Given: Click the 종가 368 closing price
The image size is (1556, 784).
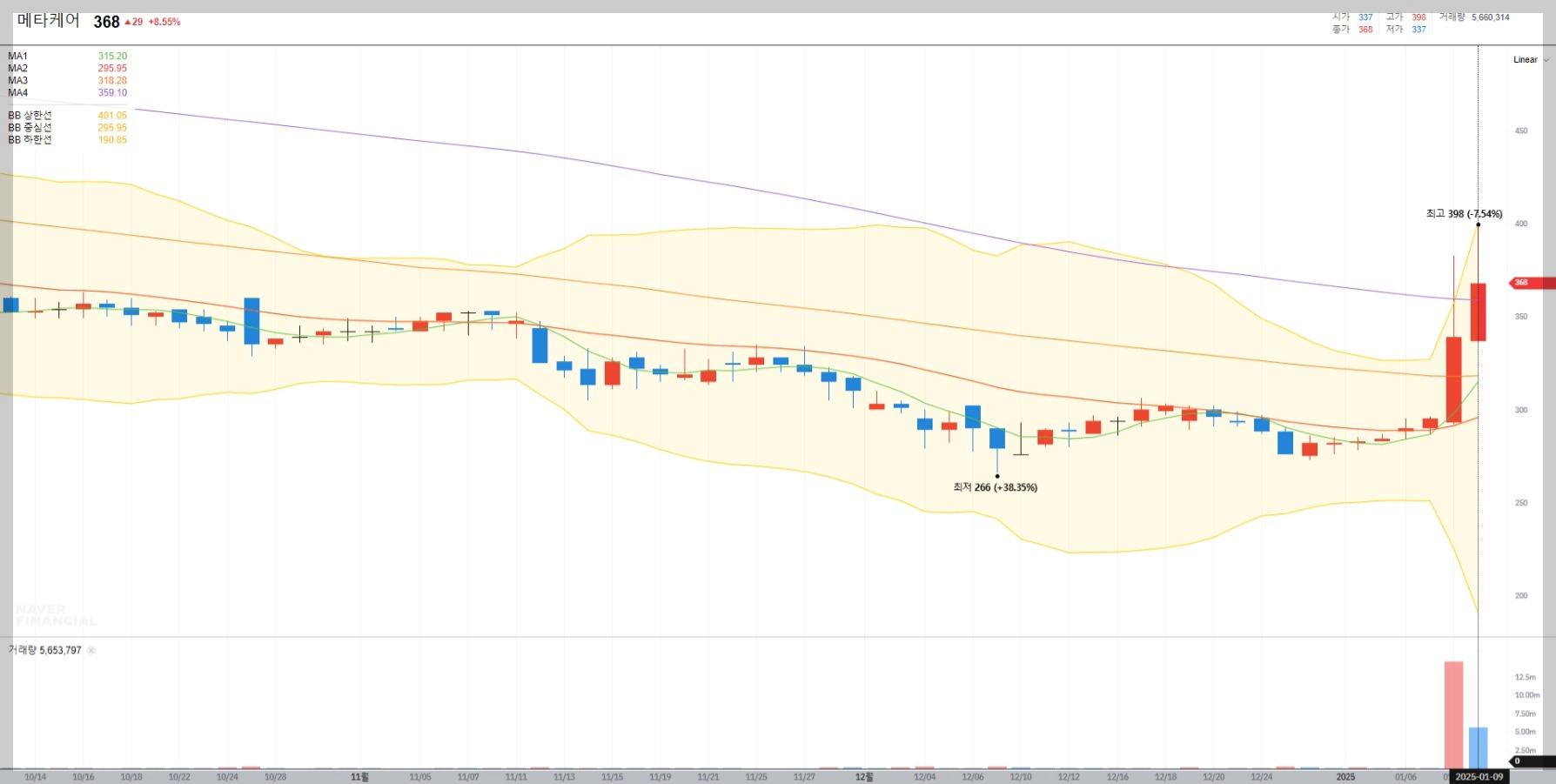Looking at the screenshot, I should (x=1352, y=30).
